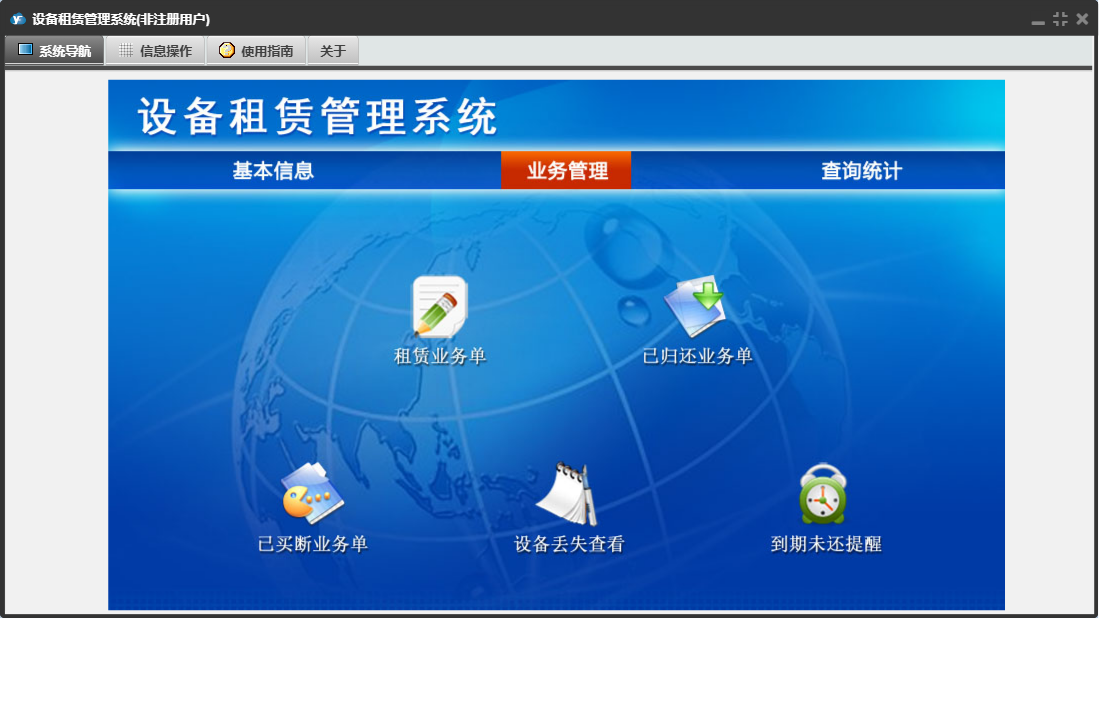Viewport: 1099px width, 723px height.
Task: Click the 租赁业务单 text label
Action: pyautogui.click(x=440, y=356)
